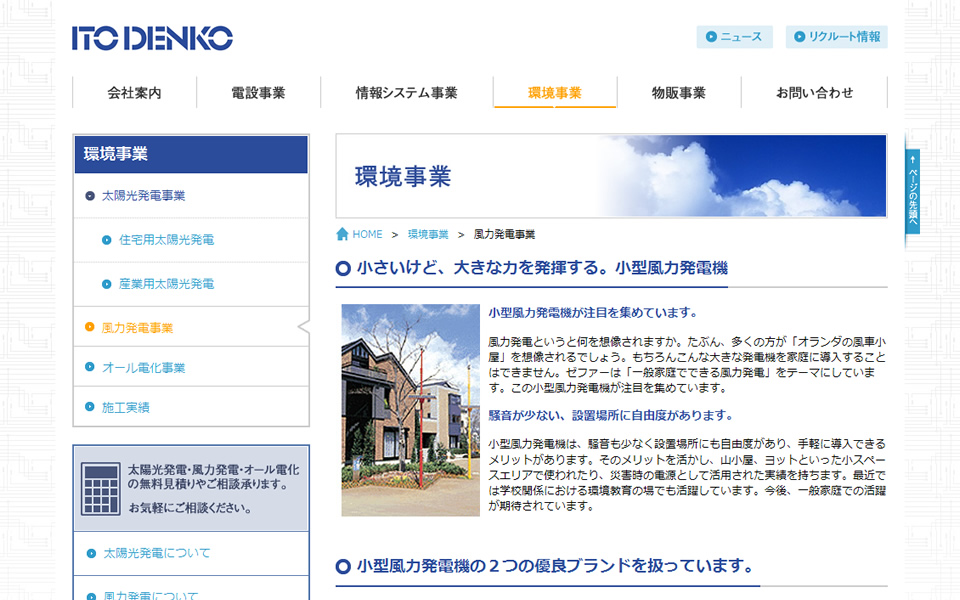Open the 会社案内 menu
Screen dimensions: 960x600
pyautogui.click(x=134, y=92)
